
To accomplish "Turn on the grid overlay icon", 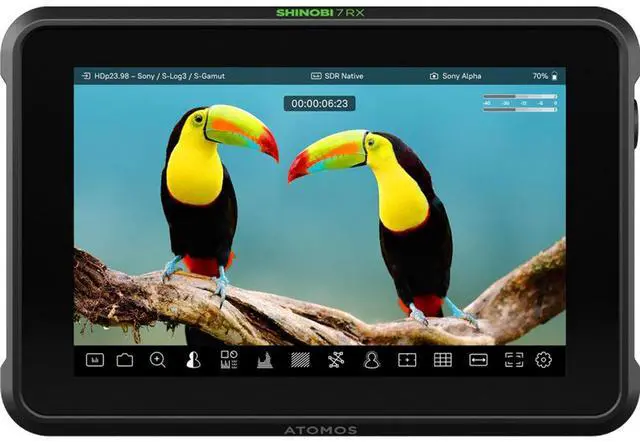I will (x=442, y=360).
